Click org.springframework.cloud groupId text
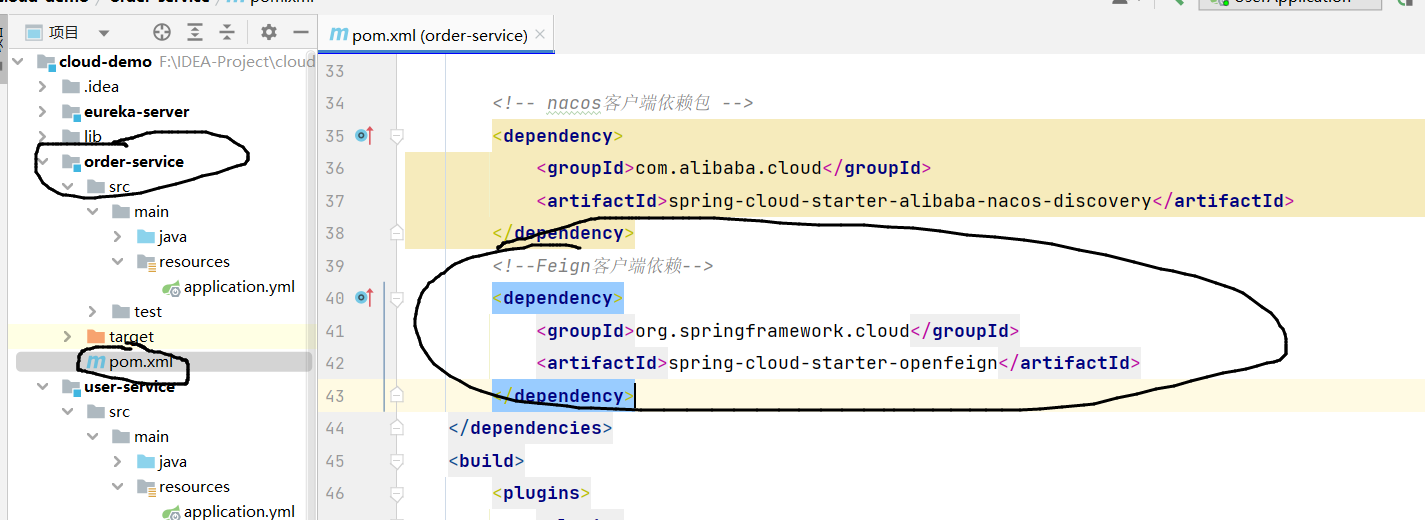 (773, 331)
